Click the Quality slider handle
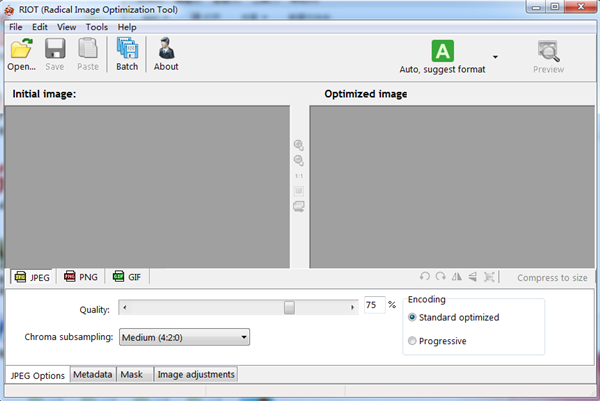 coord(289,308)
